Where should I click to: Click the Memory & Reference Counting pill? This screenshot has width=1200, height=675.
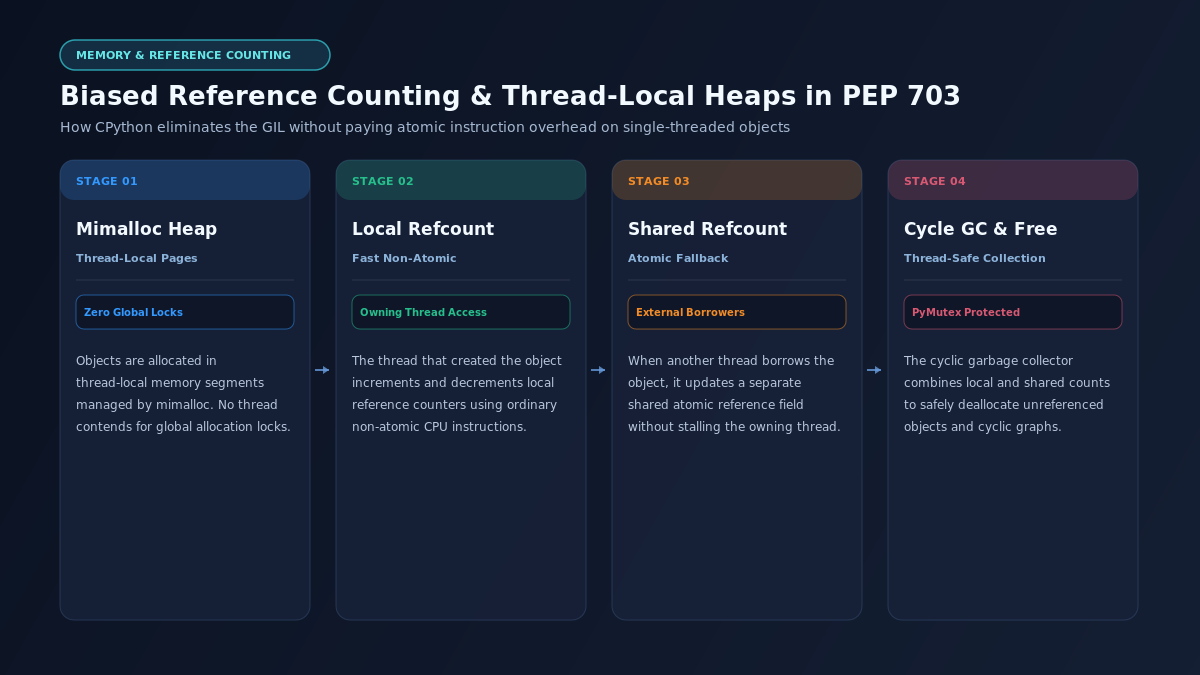pyautogui.click(x=195, y=55)
